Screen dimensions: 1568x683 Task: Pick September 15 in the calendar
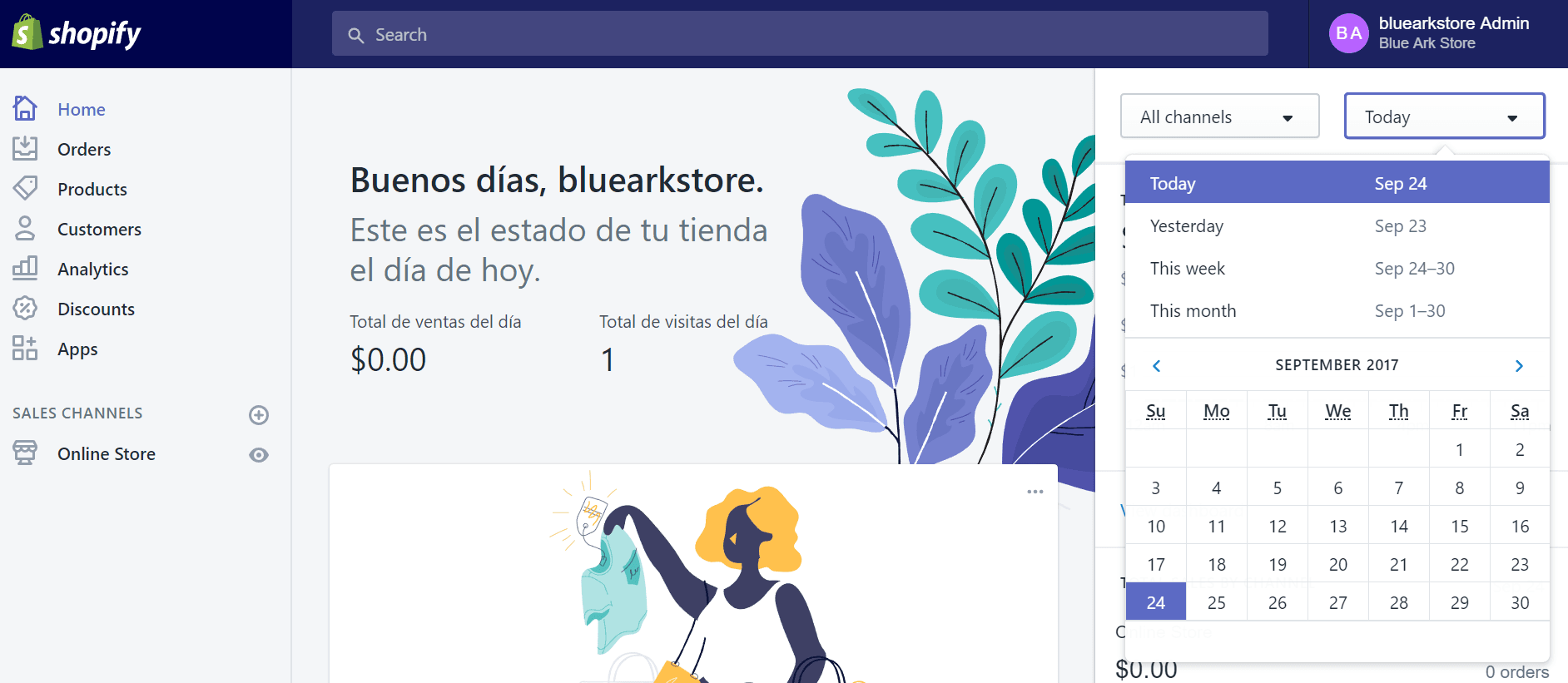[1460, 525]
